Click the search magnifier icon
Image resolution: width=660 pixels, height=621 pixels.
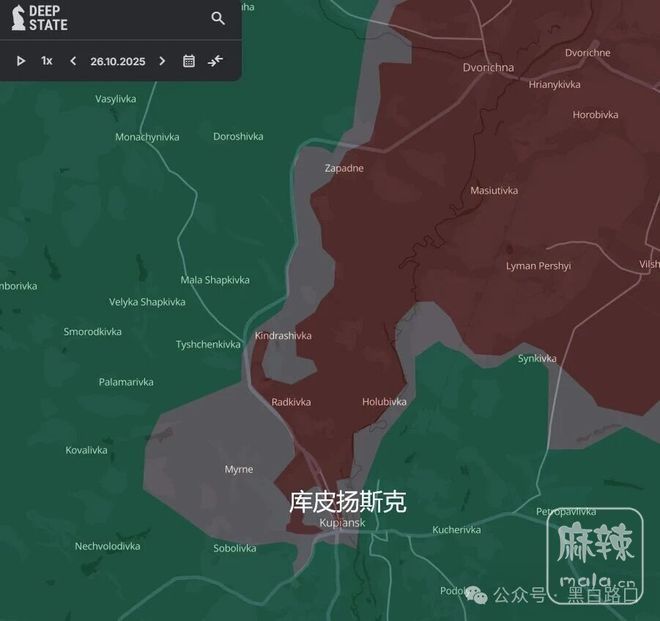tap(218, 18)
